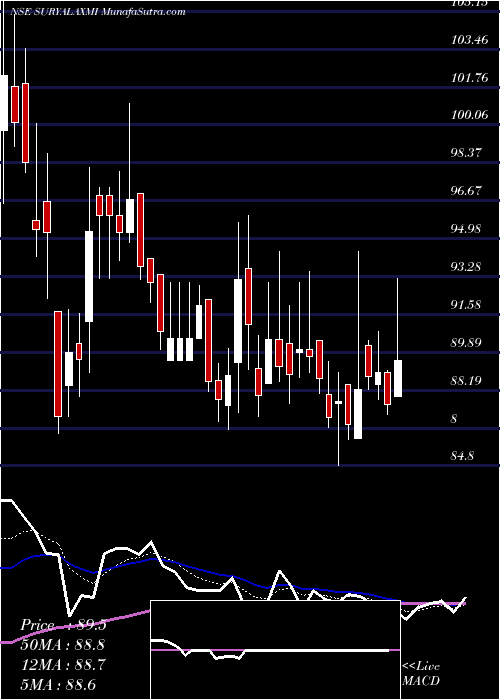This screenshot has width=500, height=700.
Task: Click the 5MA : 88.6 readout
Action: coord(58,685)
